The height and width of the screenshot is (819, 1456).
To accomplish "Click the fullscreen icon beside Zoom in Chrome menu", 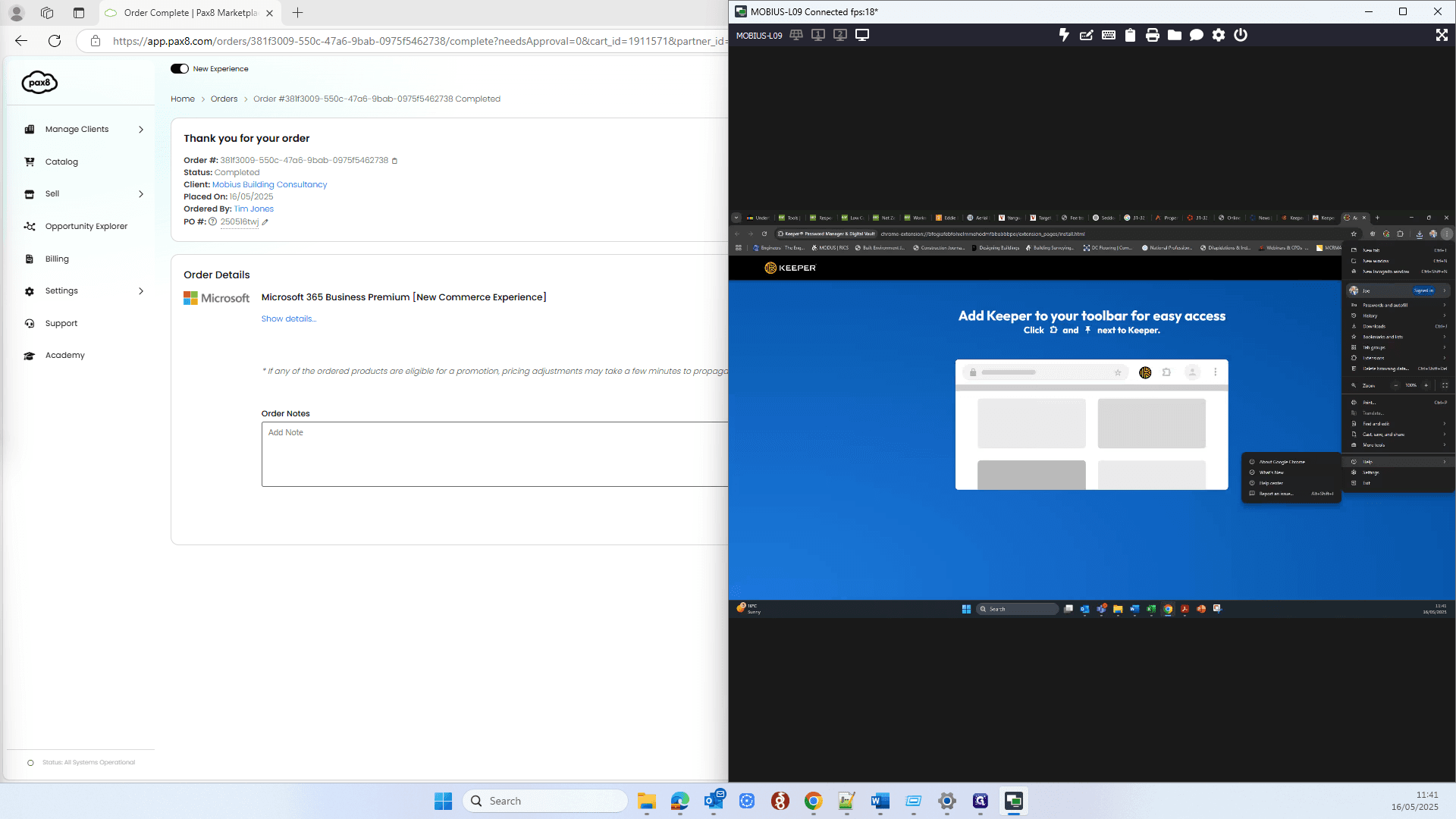I will [x=1445, y=385].
